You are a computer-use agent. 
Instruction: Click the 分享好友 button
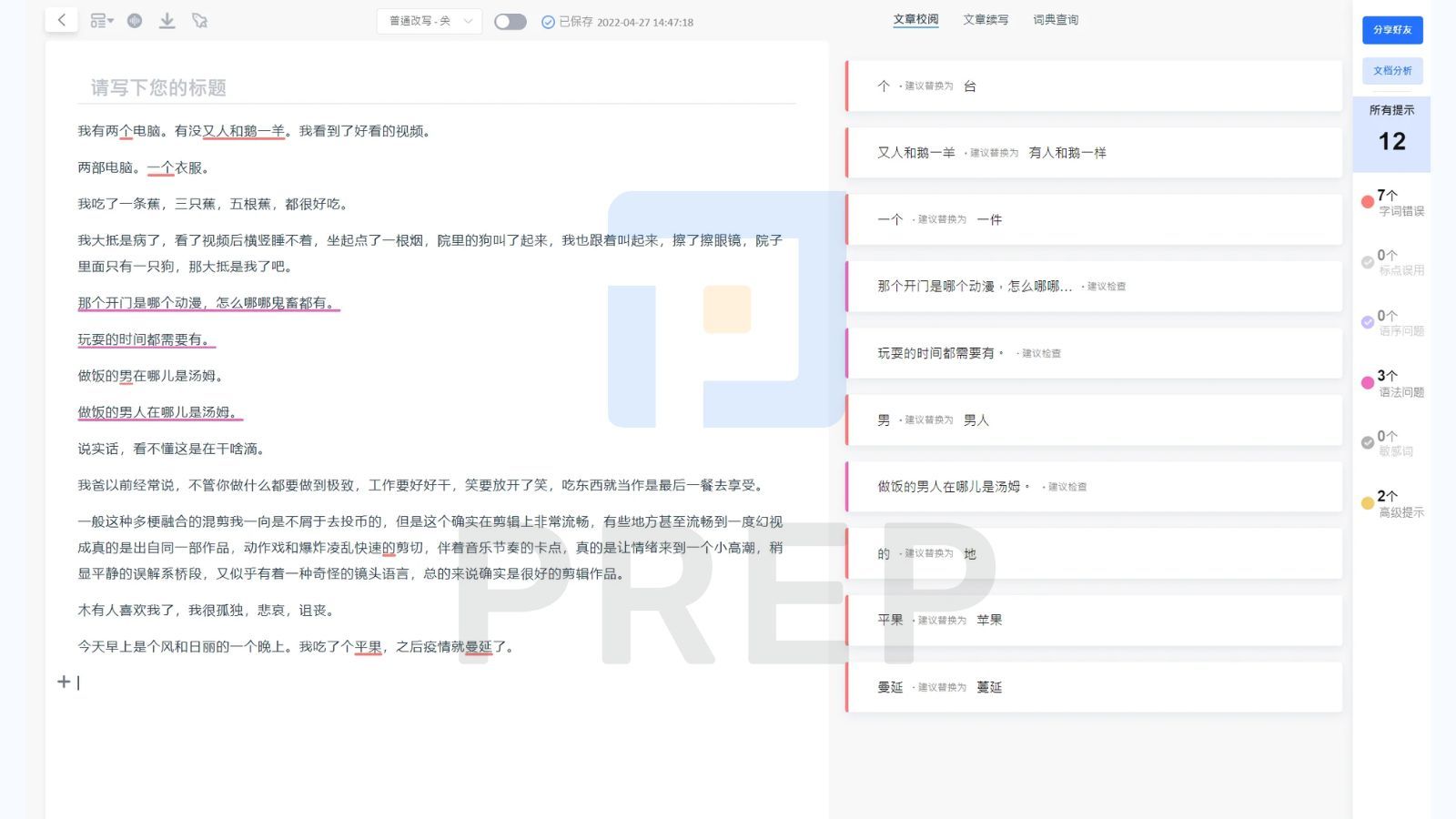(1392, 30)
